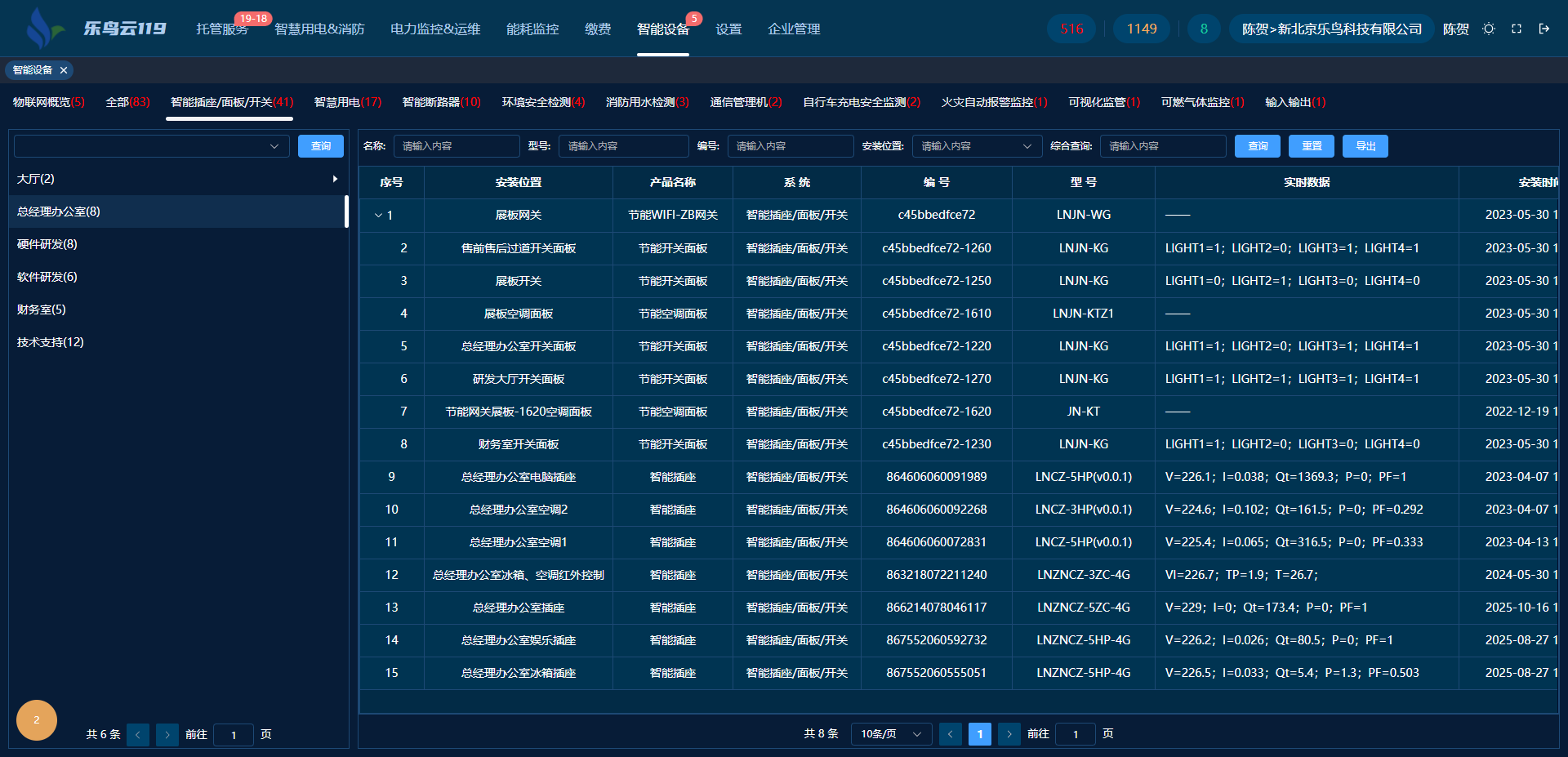Switch to 智能断路器(10) tab
Image resolution: width=1568 pixels, height=757 pixels.
[442, 102]
